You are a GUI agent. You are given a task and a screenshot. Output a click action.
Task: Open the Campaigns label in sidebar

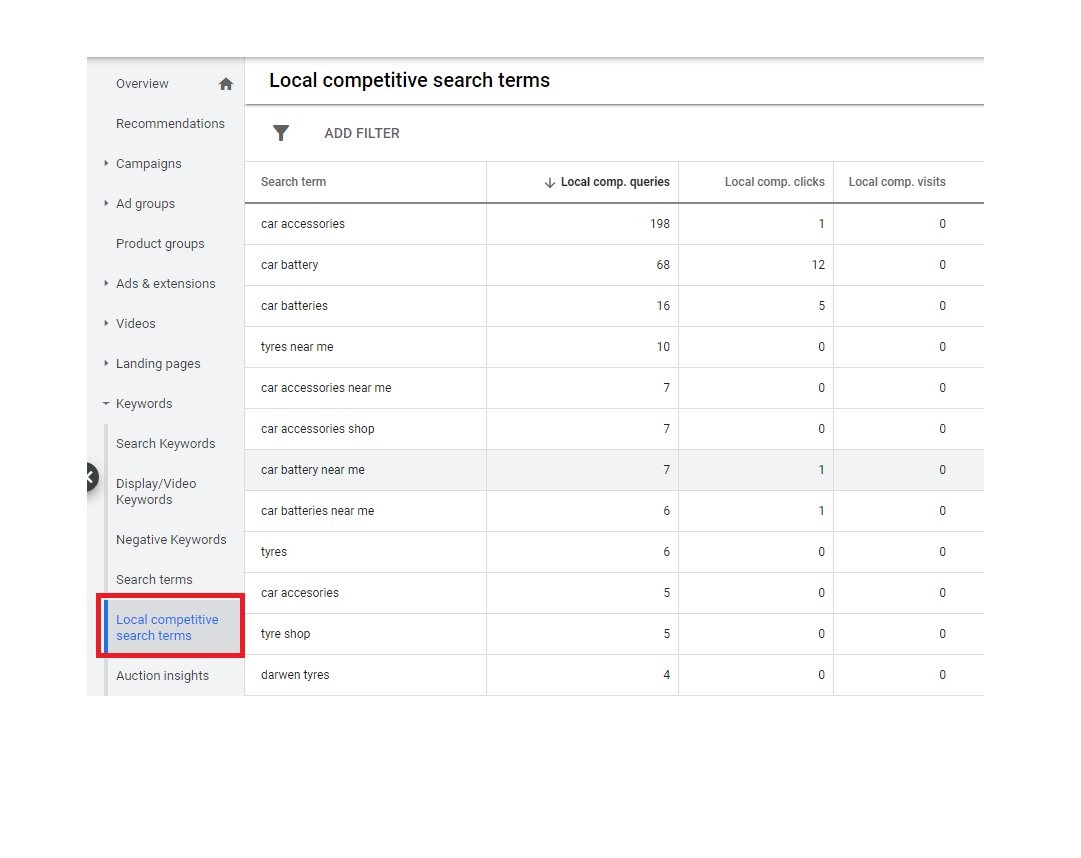149,163
